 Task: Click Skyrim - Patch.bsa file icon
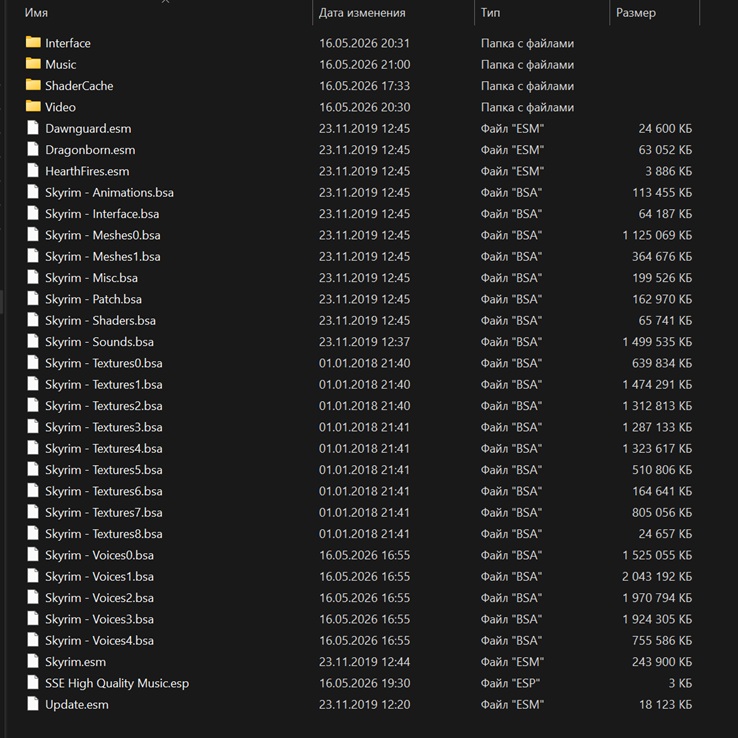(33, 298)
